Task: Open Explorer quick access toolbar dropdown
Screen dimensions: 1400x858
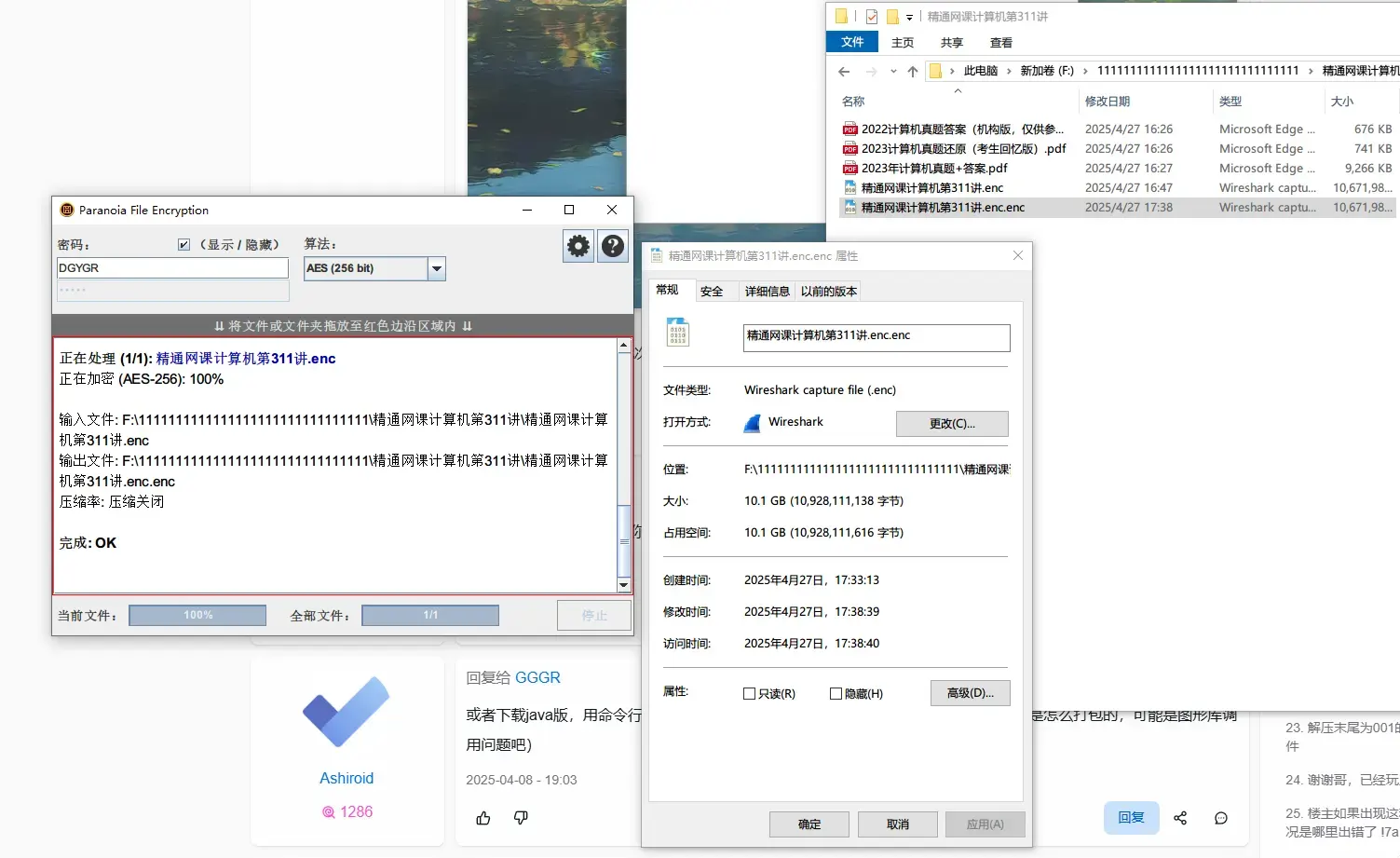Action: tap(910, 18)
